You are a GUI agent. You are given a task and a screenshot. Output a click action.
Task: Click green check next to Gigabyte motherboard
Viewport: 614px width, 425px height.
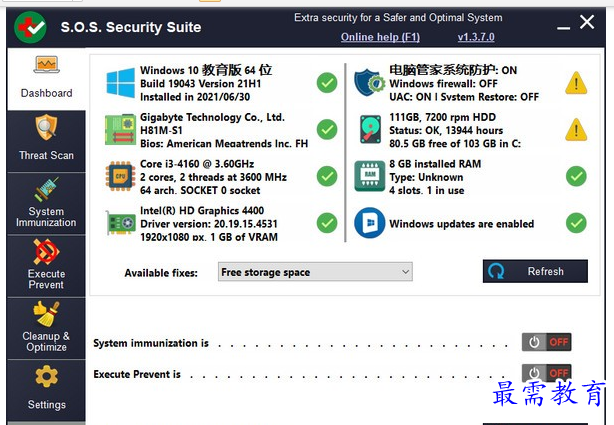[327, 129]
